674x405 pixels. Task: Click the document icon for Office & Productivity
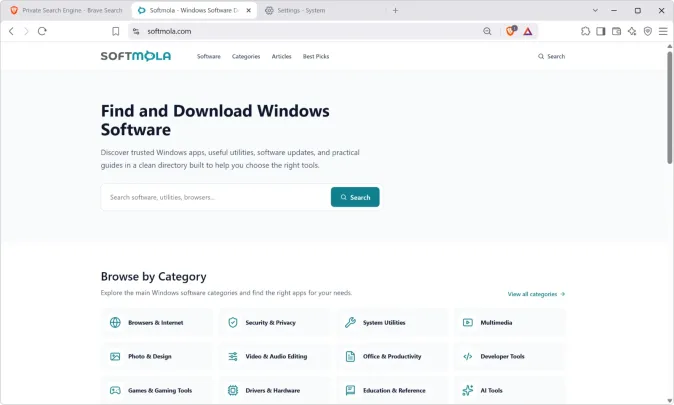point(350,356)
